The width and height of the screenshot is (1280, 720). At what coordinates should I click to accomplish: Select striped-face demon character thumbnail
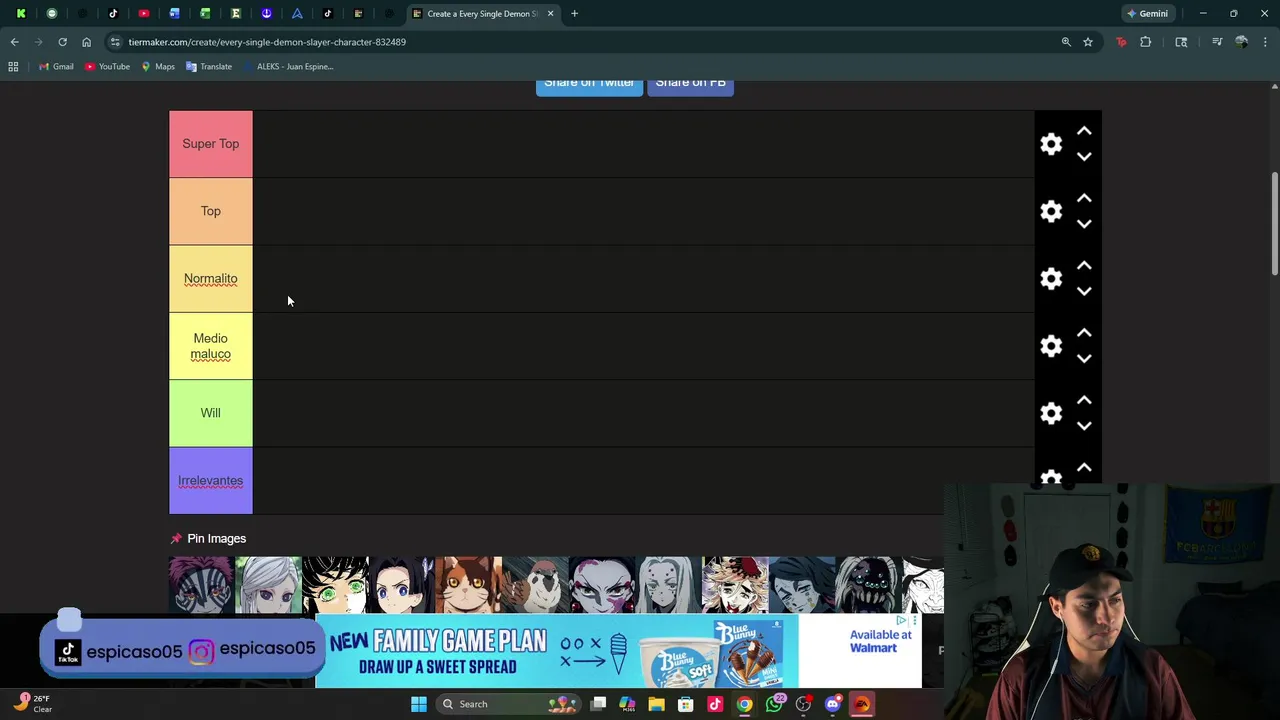click(201, 585)
